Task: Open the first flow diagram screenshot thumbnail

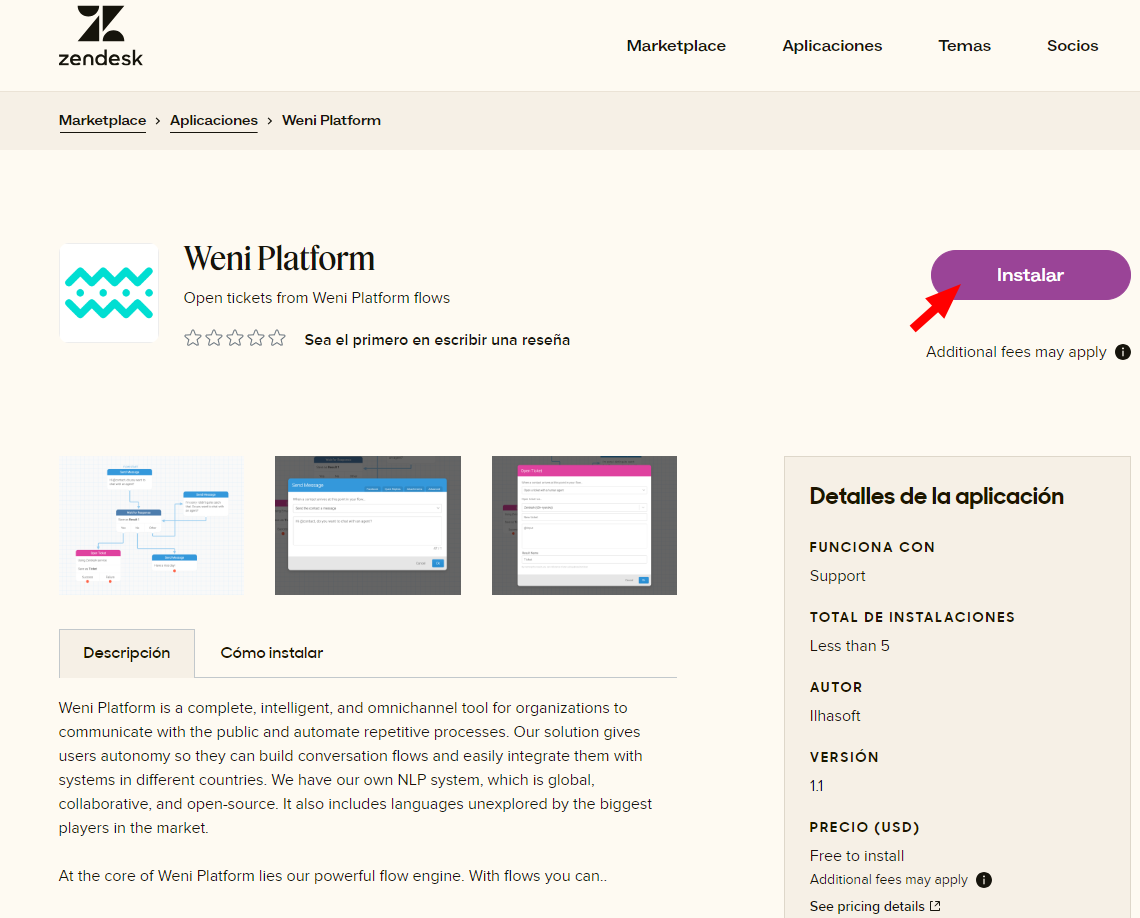Action: [x=151, y=525]
